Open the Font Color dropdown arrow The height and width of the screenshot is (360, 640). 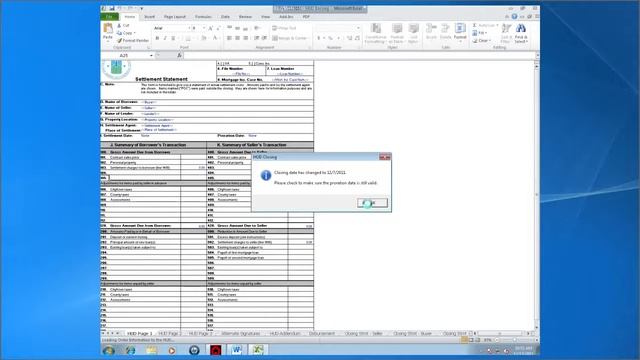coord(219,38)
